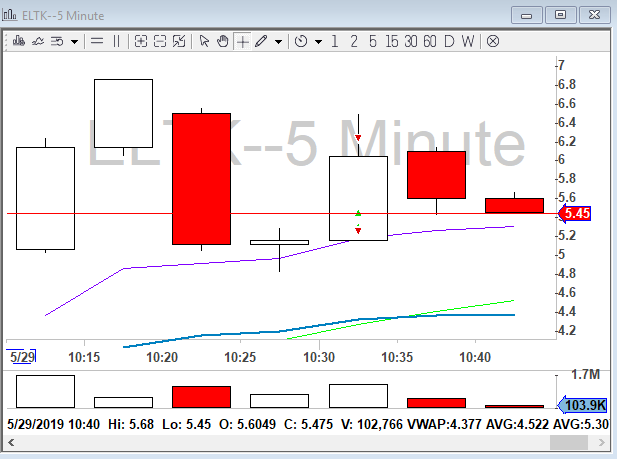617x459 pixels.
Task: Switch chart to 30 minute interval
Action: pos(411,41)
